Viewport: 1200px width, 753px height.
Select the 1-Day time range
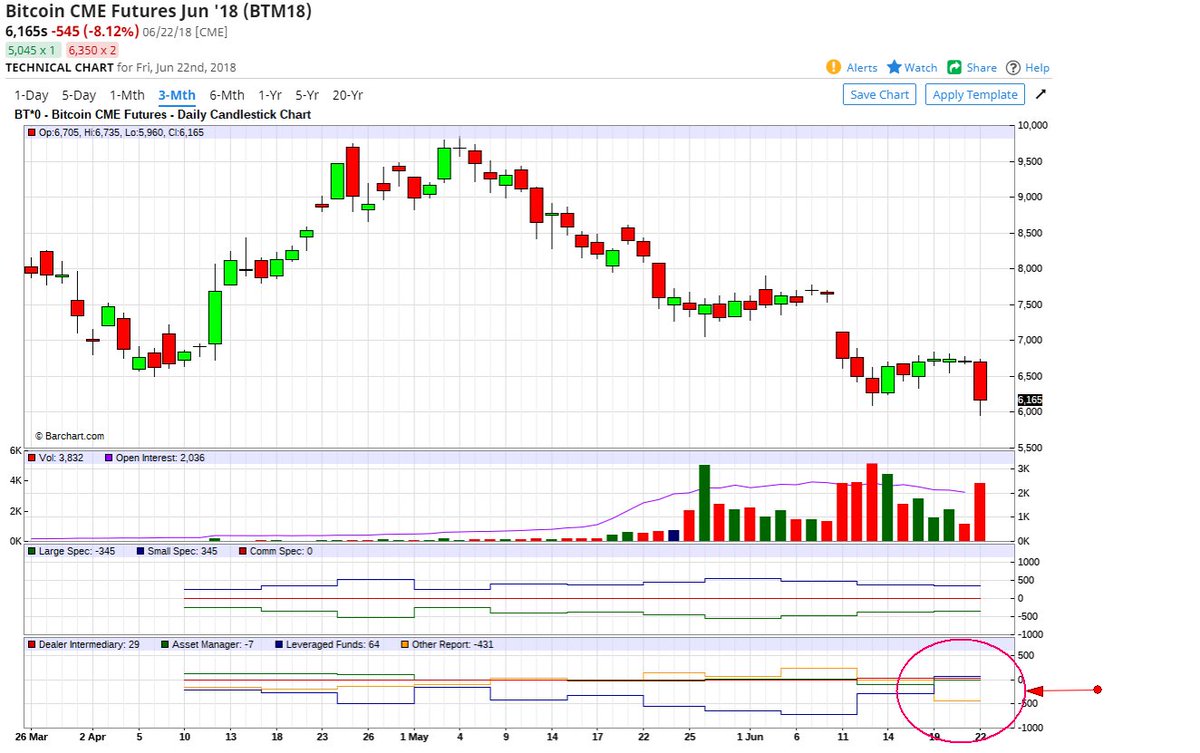30,95
